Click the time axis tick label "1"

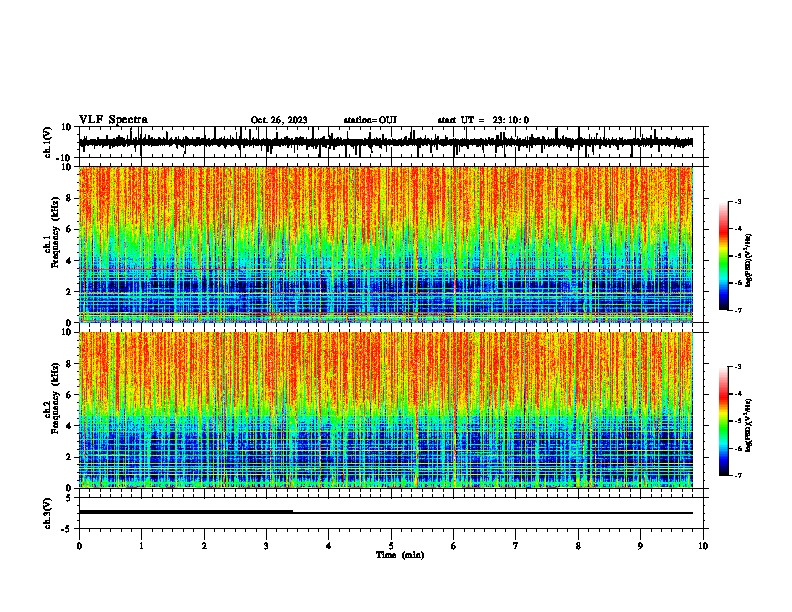pos(141,546)
